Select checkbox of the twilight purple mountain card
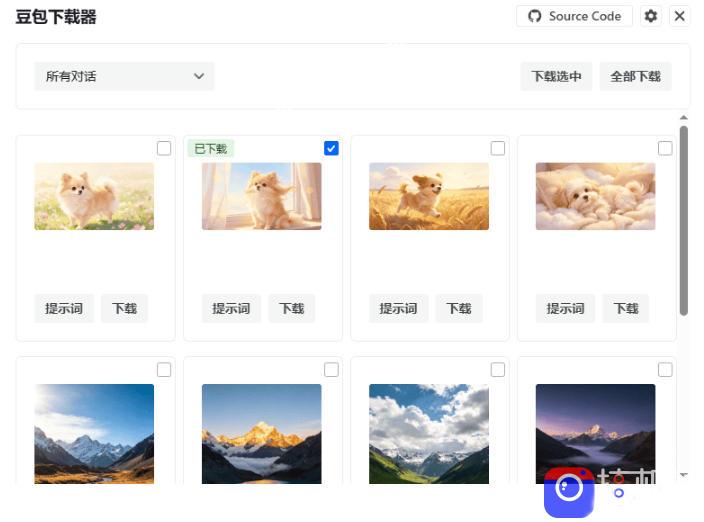This screenshot has height=522, width=704. point(665,370)
